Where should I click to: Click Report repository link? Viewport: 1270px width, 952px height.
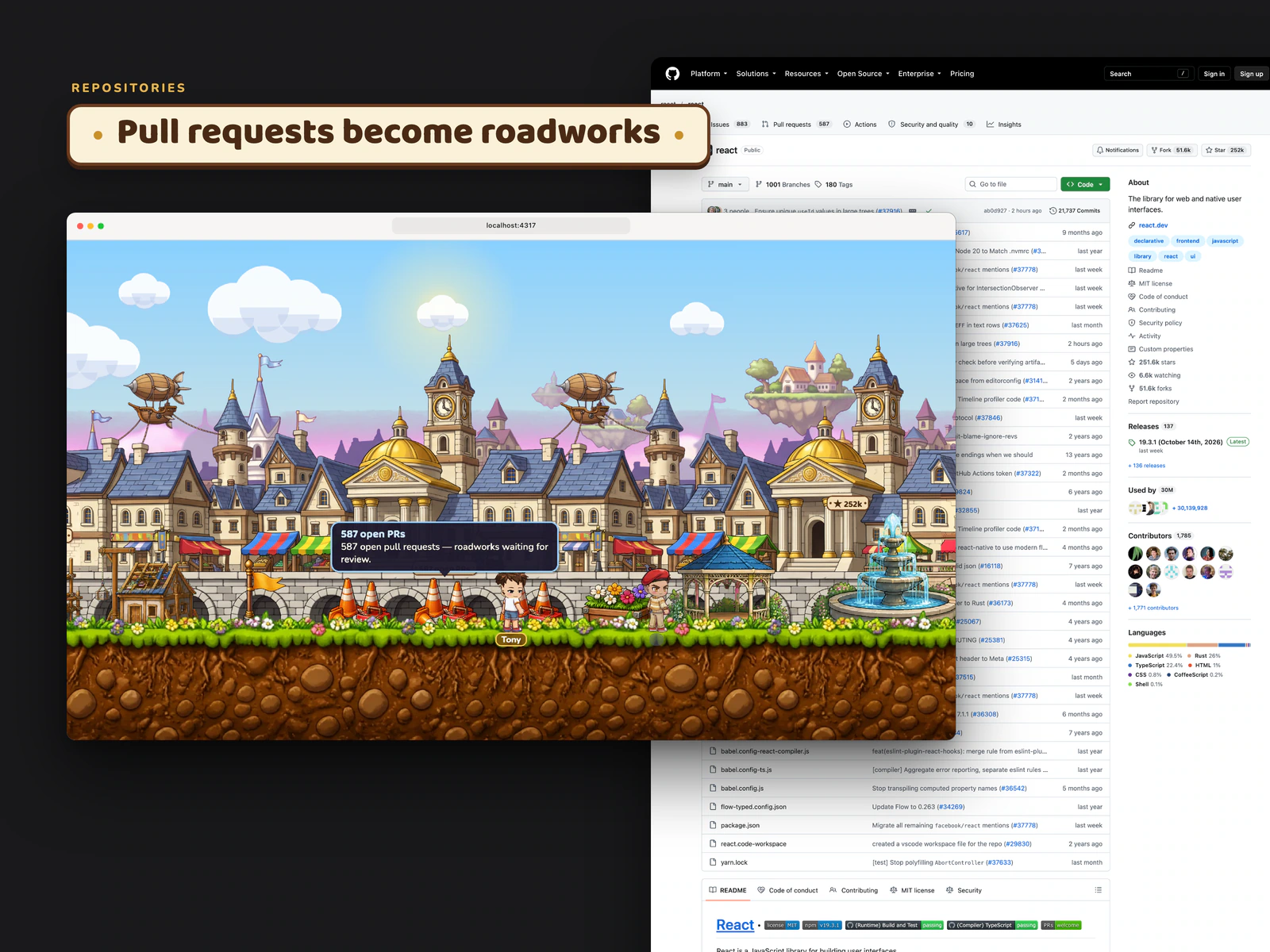point(1153,401)
